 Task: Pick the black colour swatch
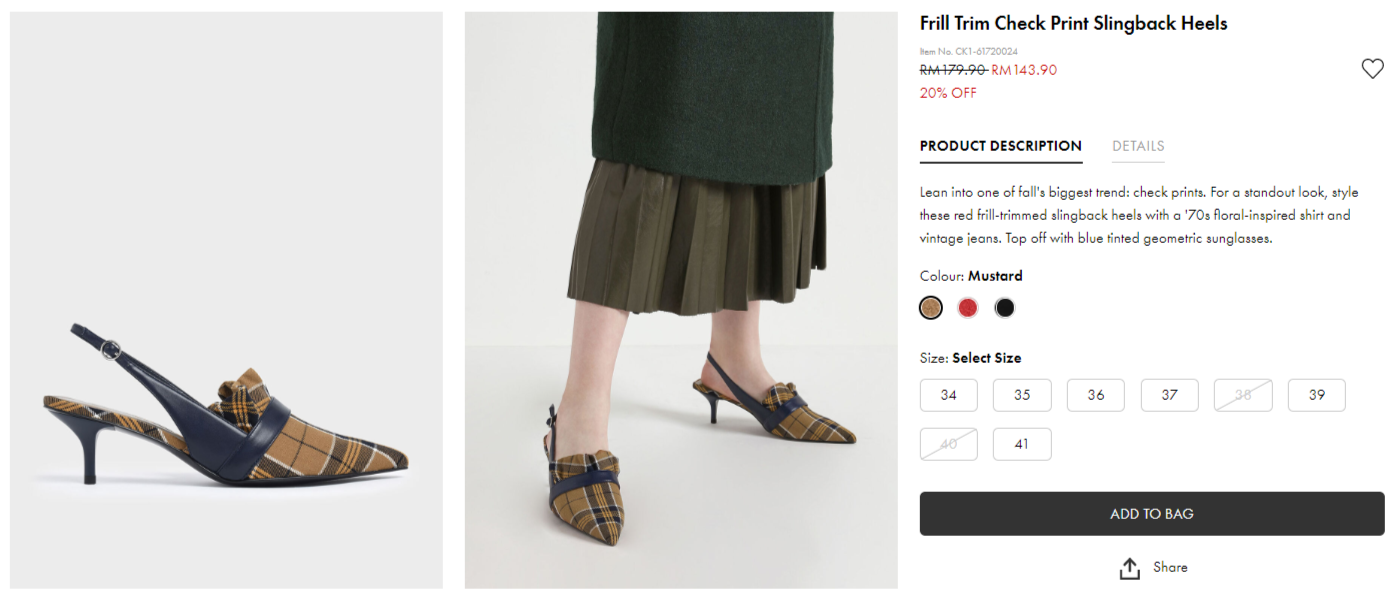click(x=1005, y=308)
